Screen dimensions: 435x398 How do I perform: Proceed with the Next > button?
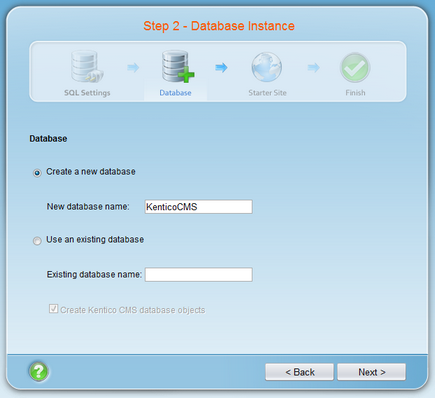pos(372,372)
